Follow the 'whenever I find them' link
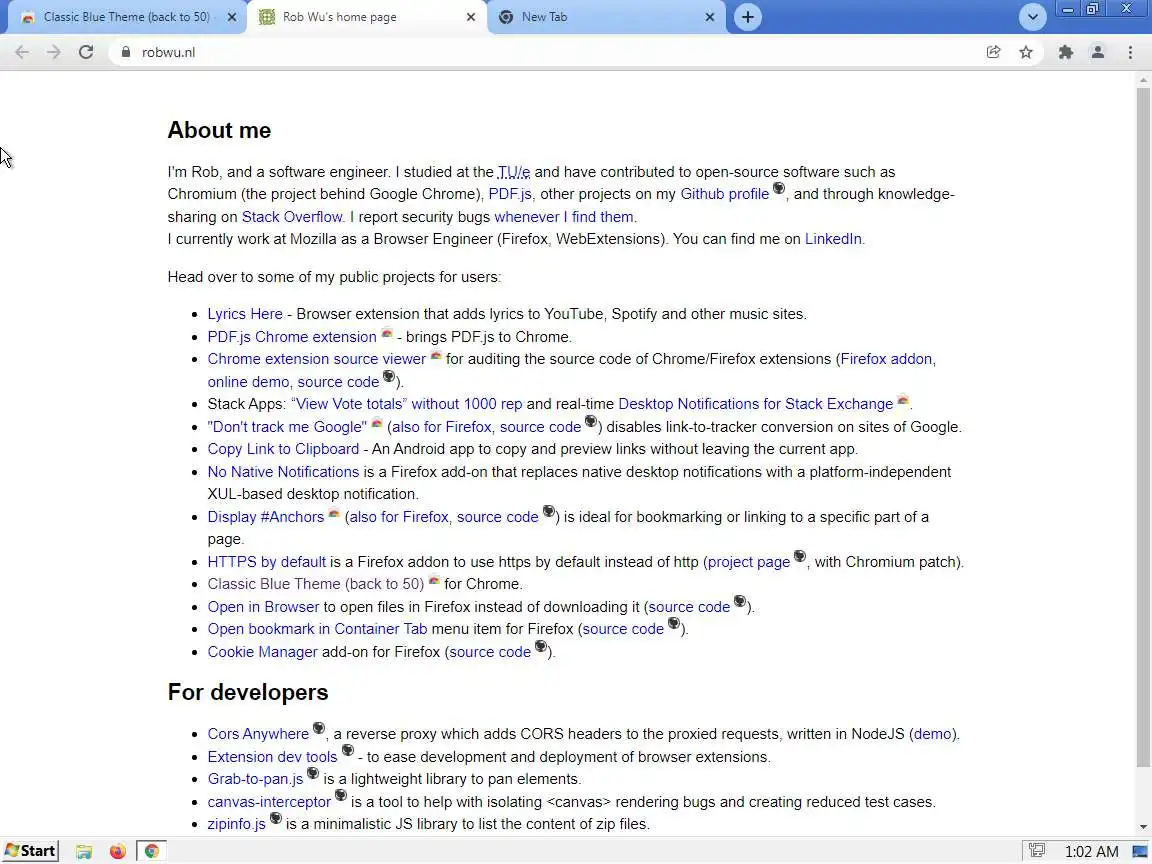Screen dimensions: 1152x864 point(564,217)
